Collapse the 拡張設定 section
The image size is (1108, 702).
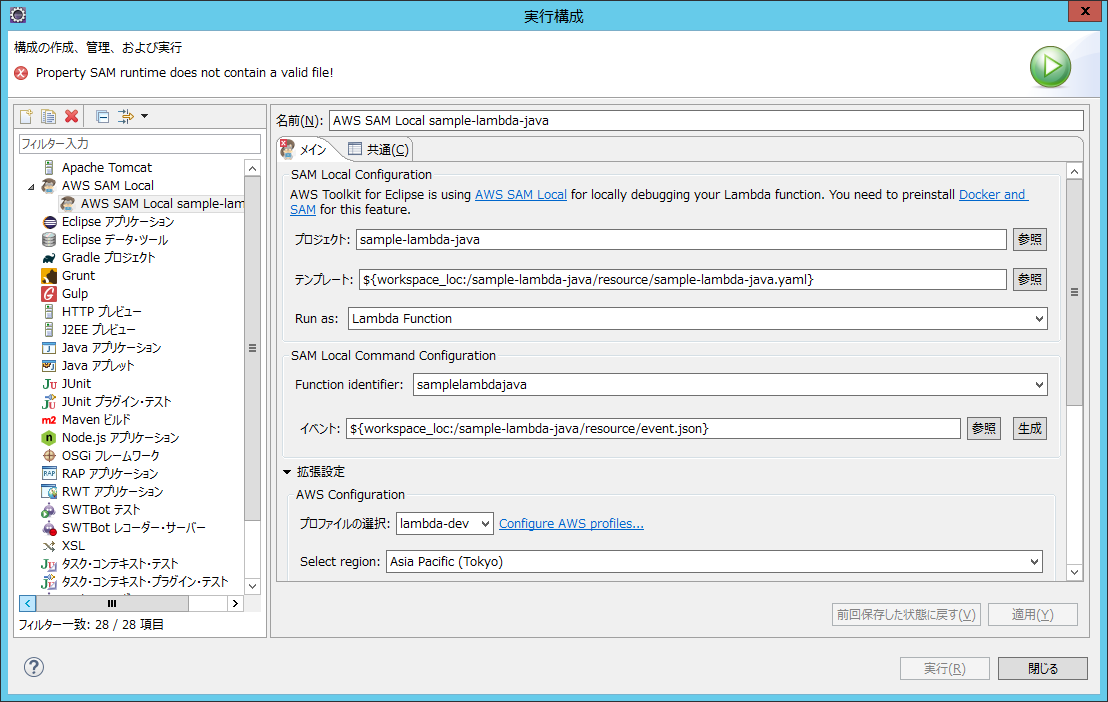pos(287,472)
